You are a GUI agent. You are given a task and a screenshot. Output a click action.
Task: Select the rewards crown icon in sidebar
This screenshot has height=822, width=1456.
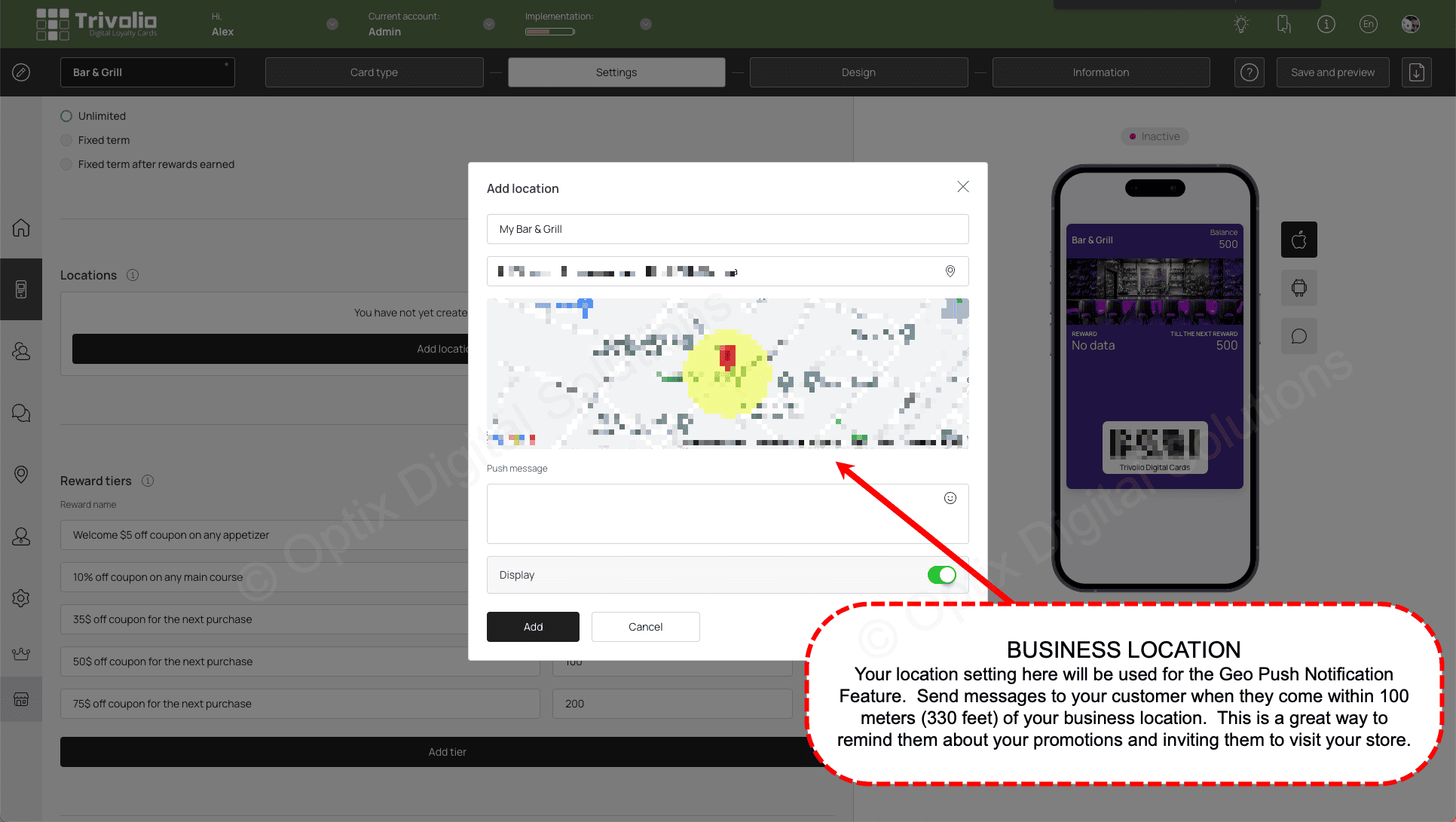(21, 652)
